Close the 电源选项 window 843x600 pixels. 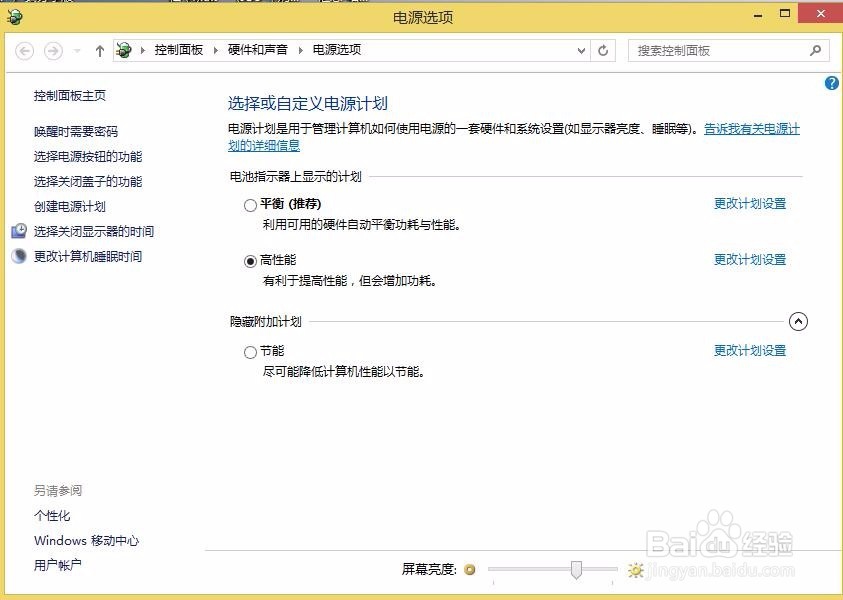pyautogui.click(x=820, y=13)
